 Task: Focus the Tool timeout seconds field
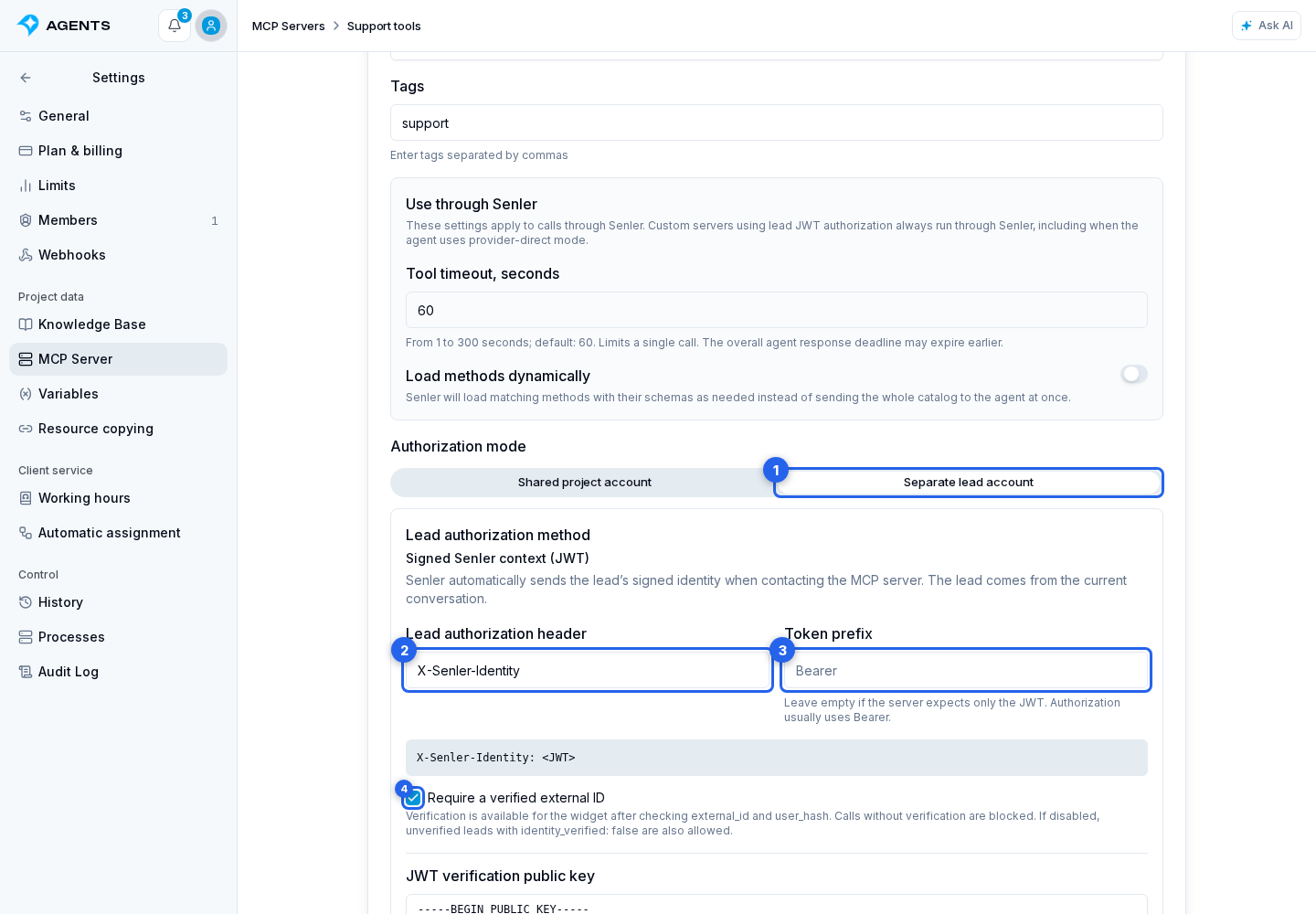click(777, 310)
